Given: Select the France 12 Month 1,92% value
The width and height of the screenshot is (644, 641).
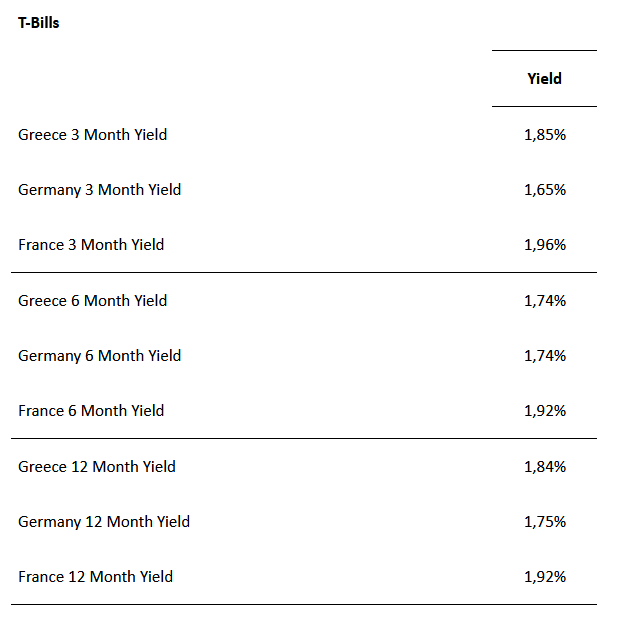Looking at the screenshot, I should (x=544, y=577).
